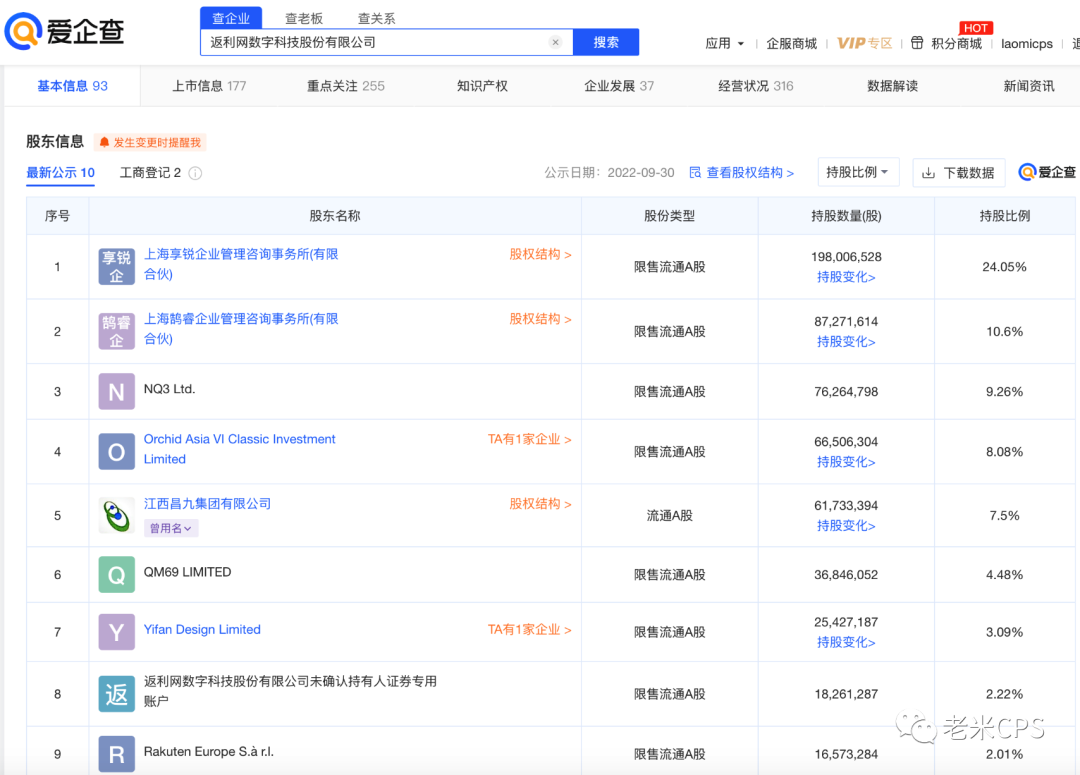This screenshot has height=775, width=1080.
Task: Click the 上海享锐企业 shareholder avatar
Action: pos(116,267)
